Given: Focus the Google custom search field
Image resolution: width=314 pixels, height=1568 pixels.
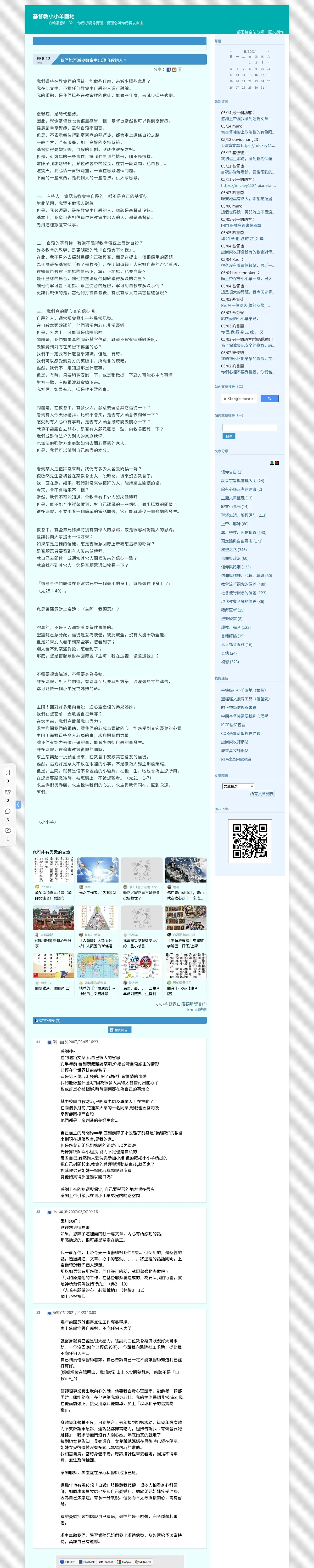Looking at the screenshot, I should tap(239, 399).
